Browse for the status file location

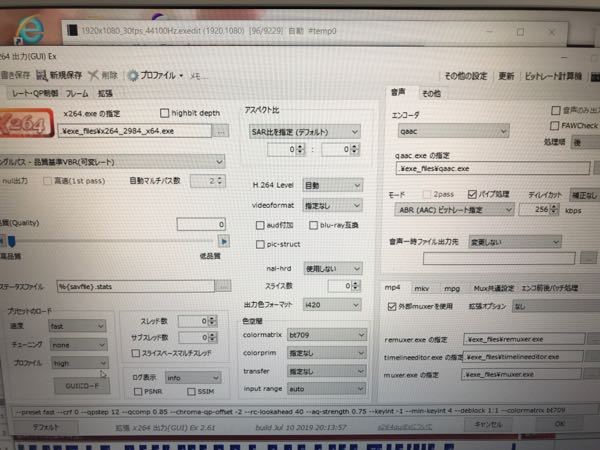(223, 286)
